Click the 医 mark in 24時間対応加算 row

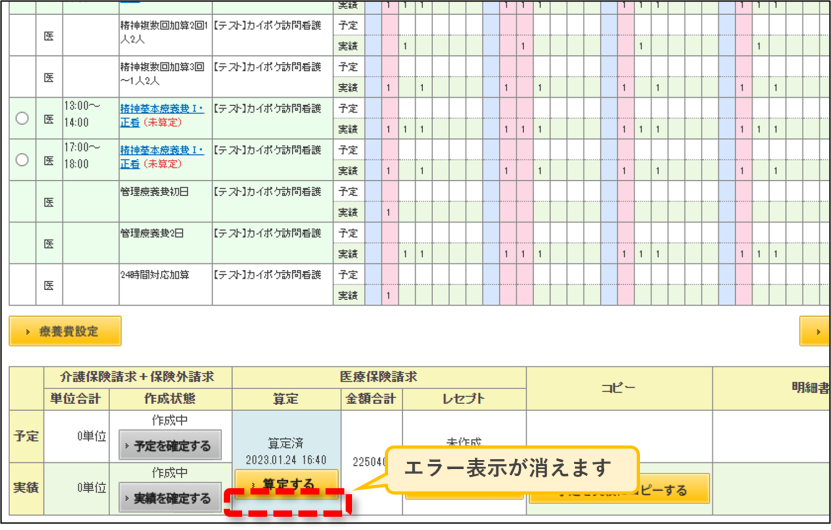[49, 285]
